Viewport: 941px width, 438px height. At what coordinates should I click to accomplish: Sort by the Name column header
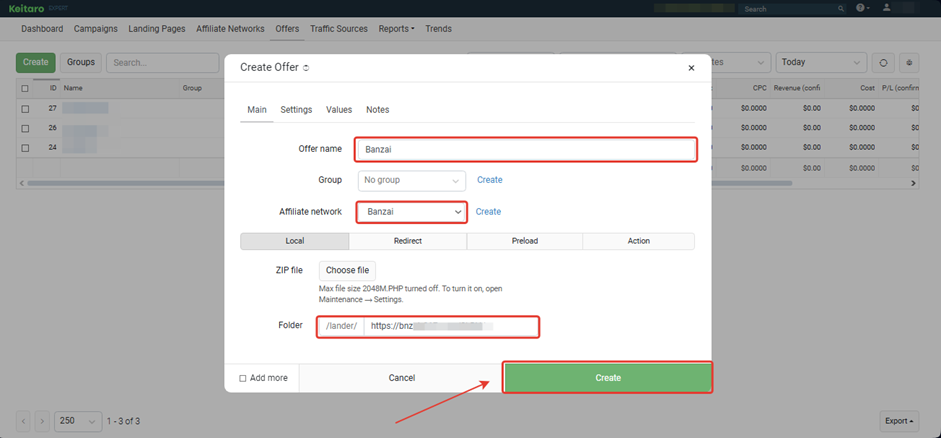pyautogui.click(x=73, y=88)
